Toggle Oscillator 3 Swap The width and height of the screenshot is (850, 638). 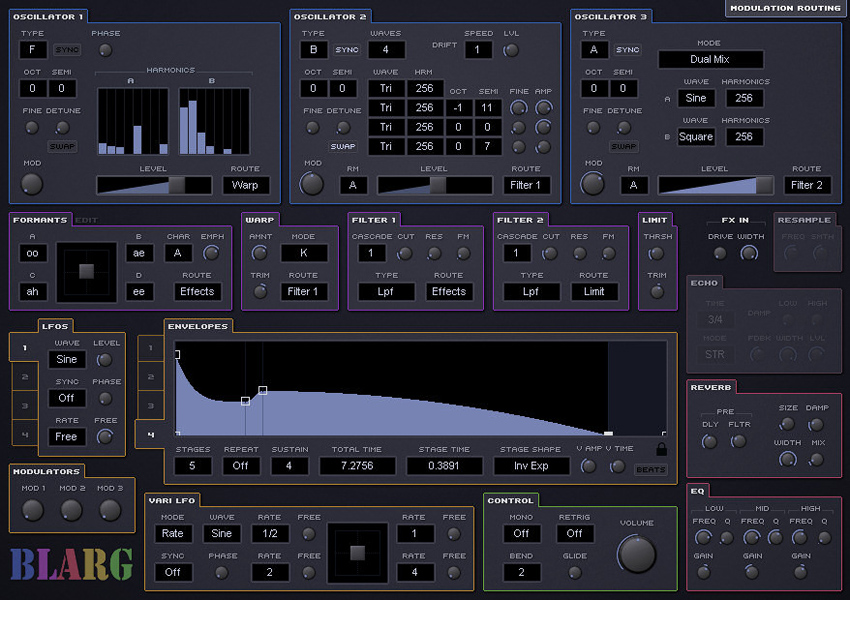[623, 146]
